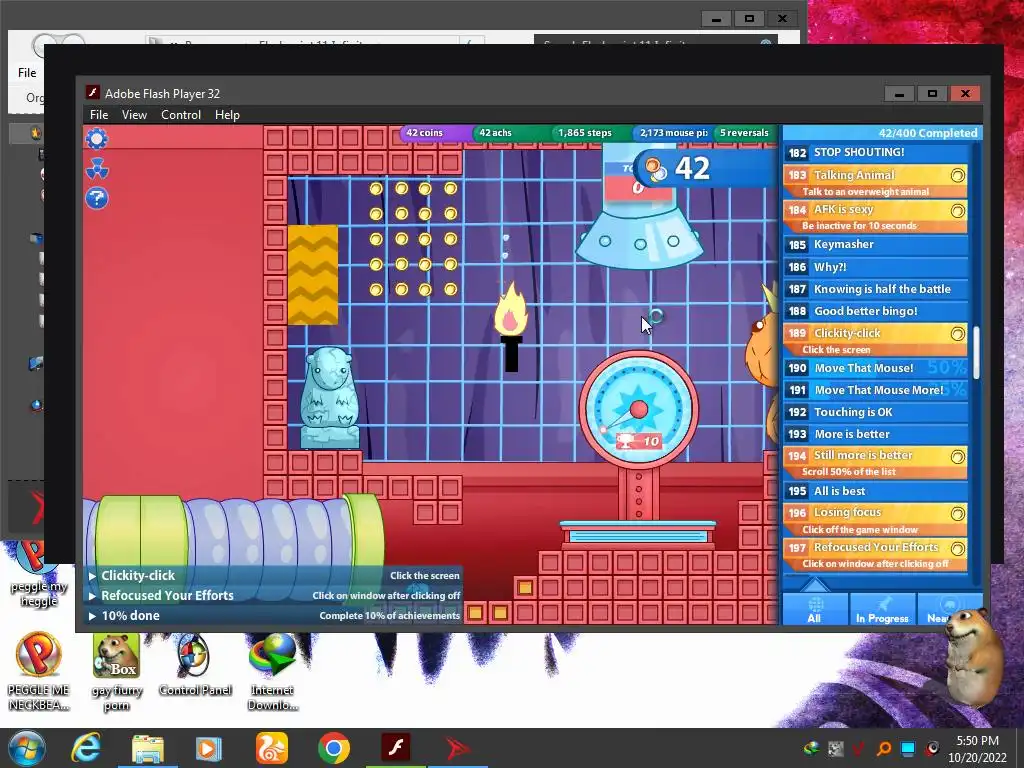Screen dimensions: 1024x768
Task: Switch to Flash Player taskbar icon
Action: click(395, 748)
